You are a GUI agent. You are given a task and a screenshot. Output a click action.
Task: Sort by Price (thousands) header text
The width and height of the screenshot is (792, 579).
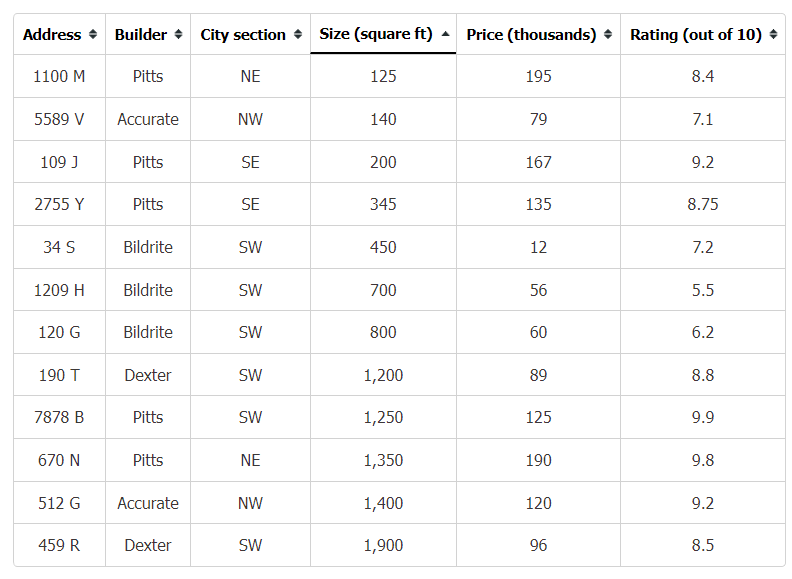click(x=531, y=34)
